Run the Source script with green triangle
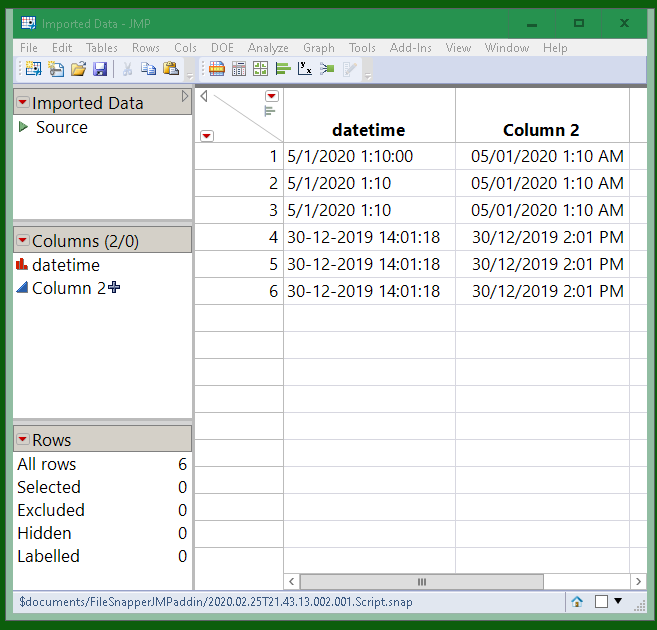 [x=23, y=127]
